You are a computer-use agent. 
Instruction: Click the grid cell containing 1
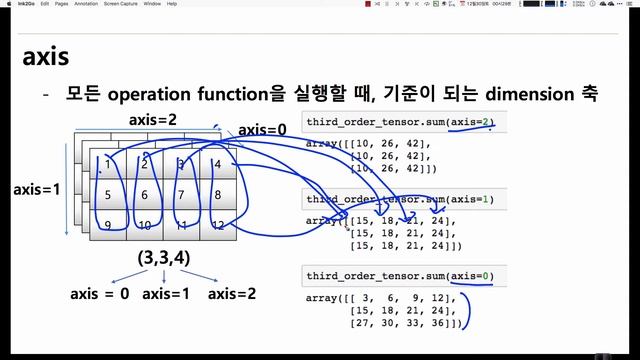click(x=108, y=164)
